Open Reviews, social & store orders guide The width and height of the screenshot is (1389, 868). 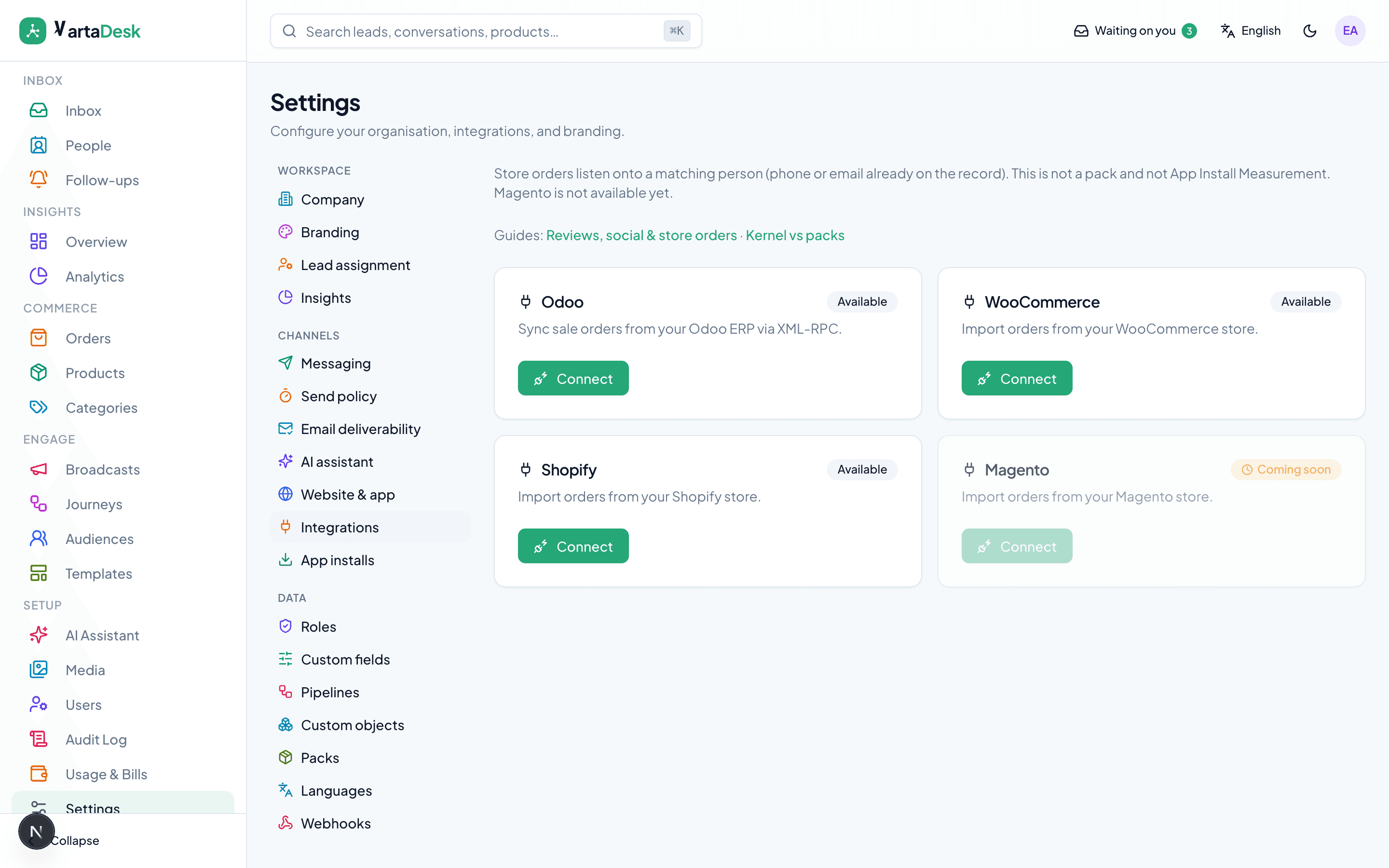pos(641,235)
